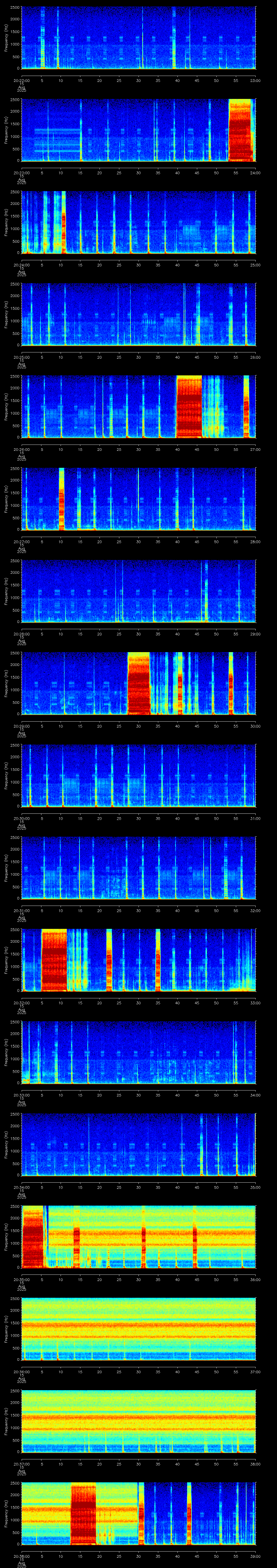Click the 39:00 end time label
Screen dimensions: 277x1568
click(255, 1555)
